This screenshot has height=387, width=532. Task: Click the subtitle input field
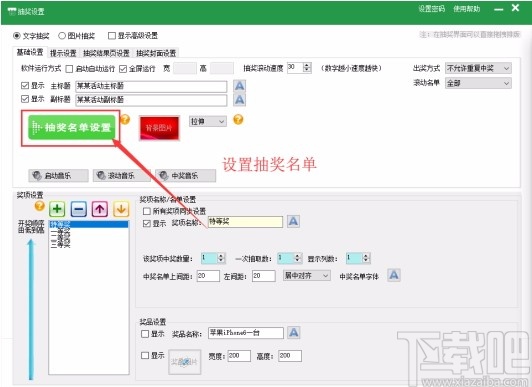pos(151,100)
